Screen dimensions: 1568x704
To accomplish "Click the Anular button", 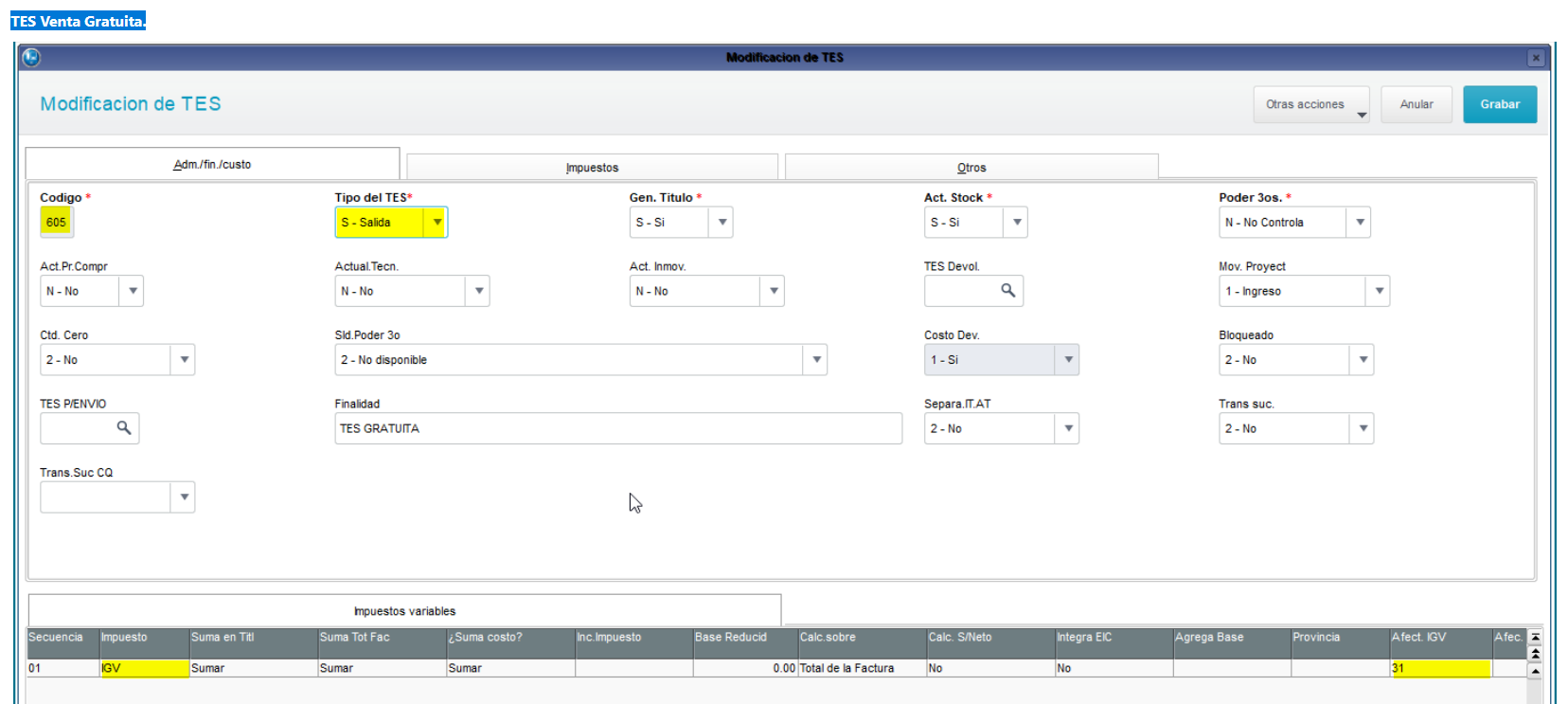I will coord(1417,104).
